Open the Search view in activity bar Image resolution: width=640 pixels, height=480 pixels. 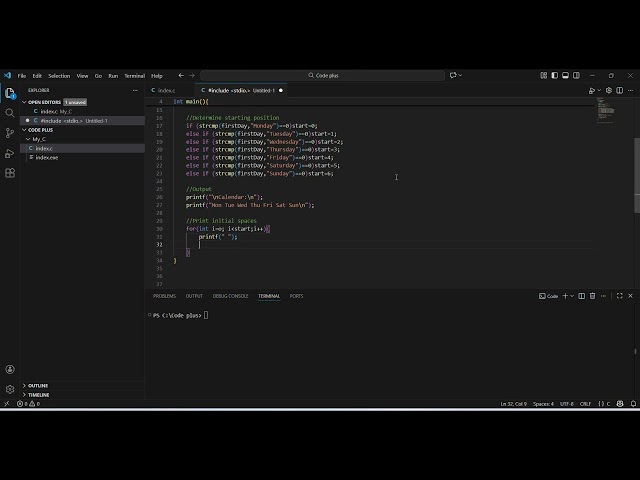point(10,113)
